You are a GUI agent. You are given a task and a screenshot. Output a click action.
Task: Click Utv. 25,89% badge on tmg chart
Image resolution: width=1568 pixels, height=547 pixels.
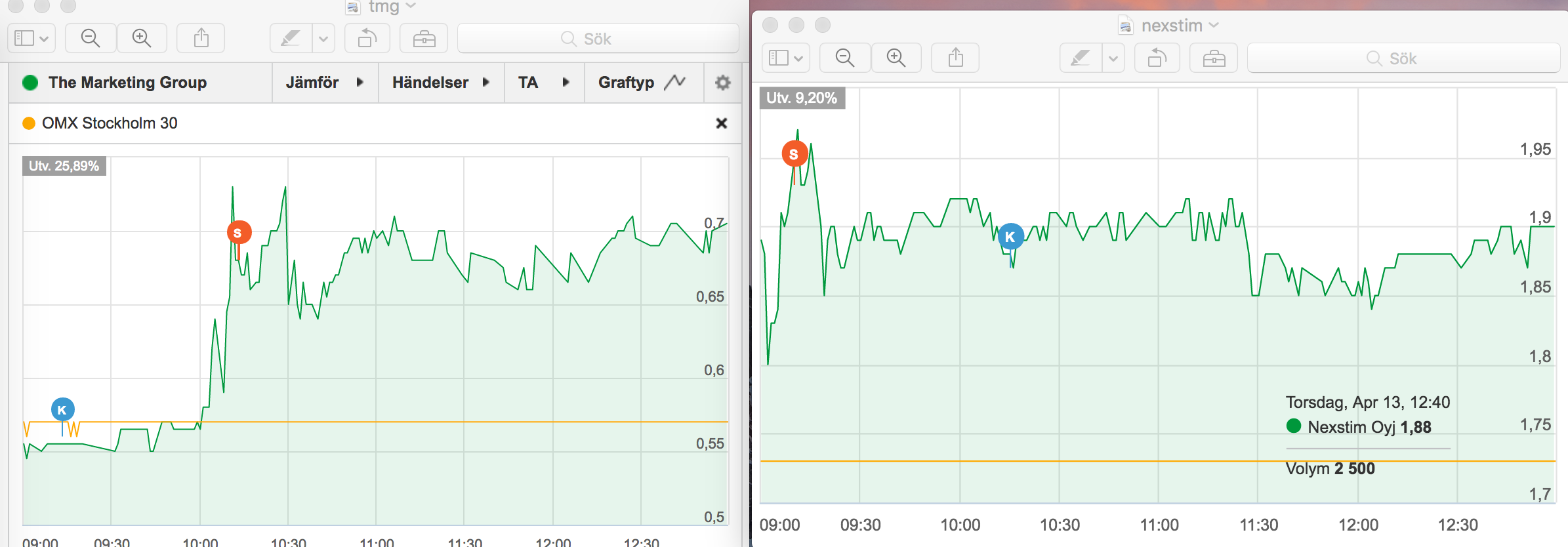[64, 166]
